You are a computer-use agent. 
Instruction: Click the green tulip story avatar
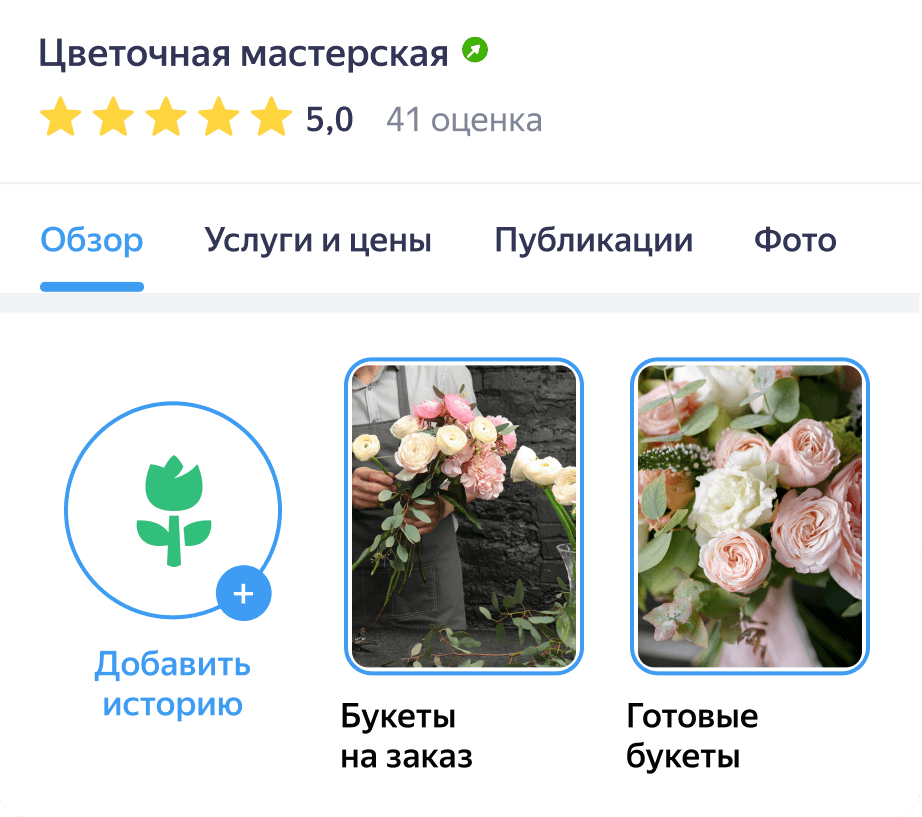[x=173, y=510]
